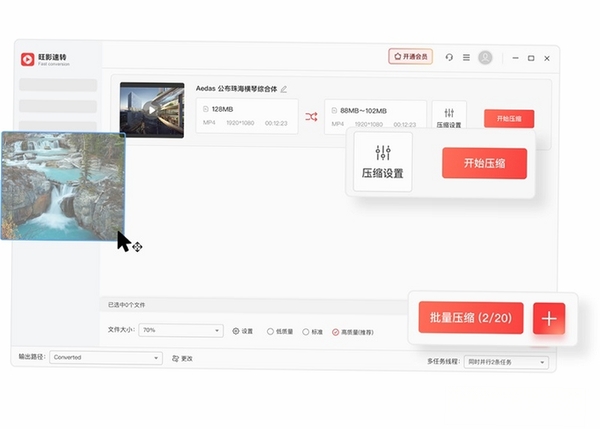Select the 设置 radio option
The image size is (600, 429).
pos(243,331)
